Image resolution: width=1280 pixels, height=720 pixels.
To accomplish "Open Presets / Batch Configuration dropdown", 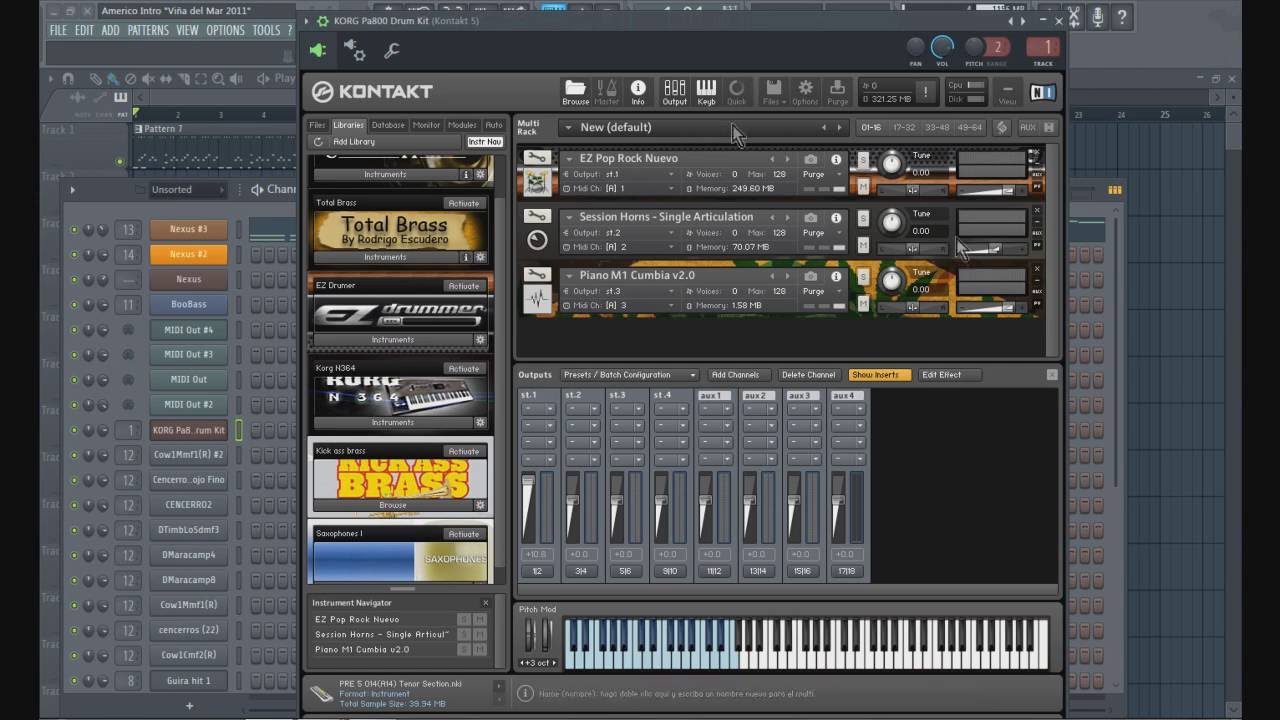I will 628,375.
